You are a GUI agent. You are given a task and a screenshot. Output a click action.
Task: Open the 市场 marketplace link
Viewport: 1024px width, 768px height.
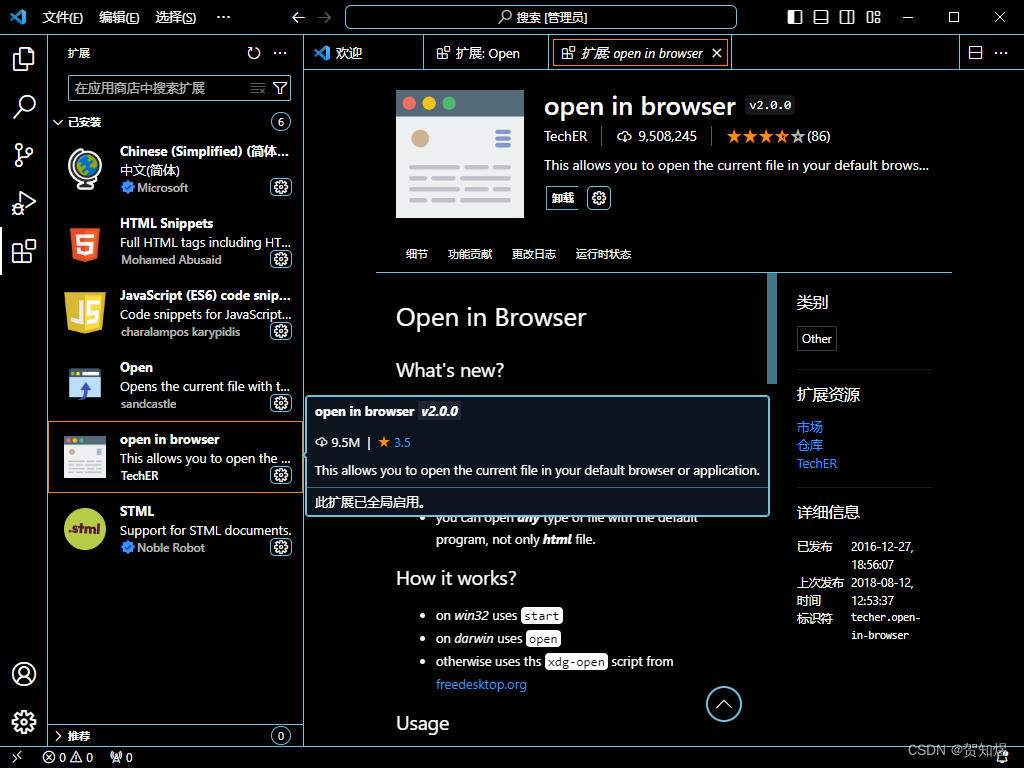pos(810,427)
